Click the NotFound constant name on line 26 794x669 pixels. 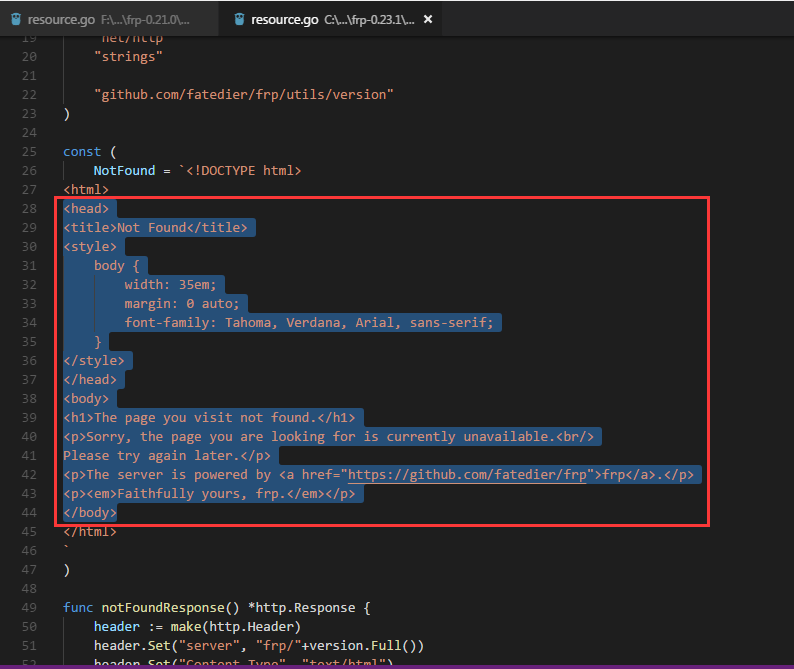(124, 171)
